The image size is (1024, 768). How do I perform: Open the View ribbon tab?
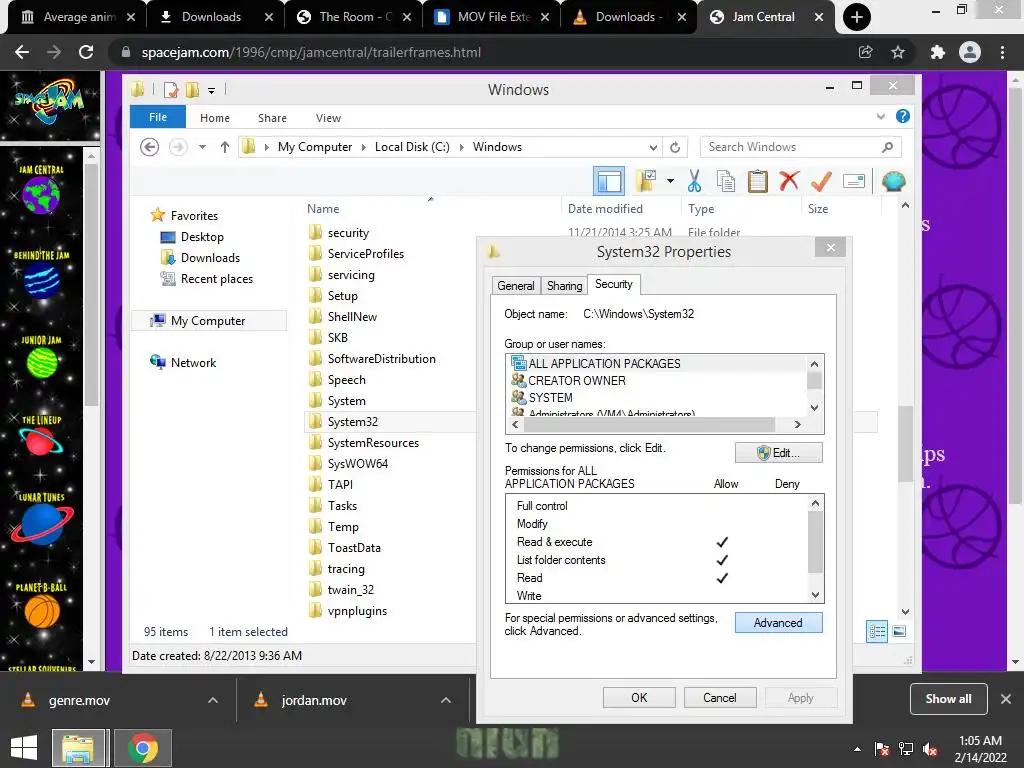point(328,118)
